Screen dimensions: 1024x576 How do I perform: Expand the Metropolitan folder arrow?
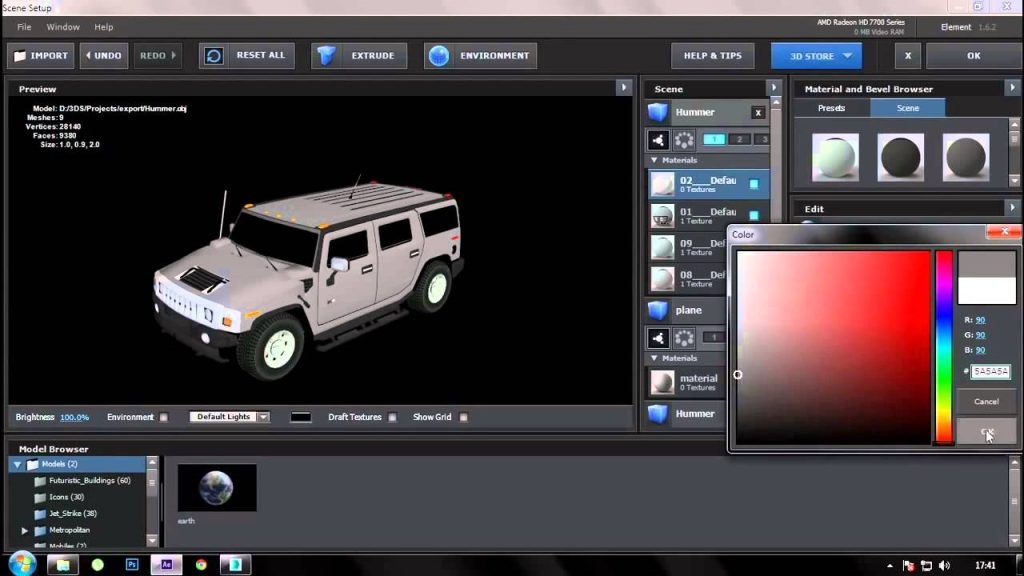[x=25, y=530]
